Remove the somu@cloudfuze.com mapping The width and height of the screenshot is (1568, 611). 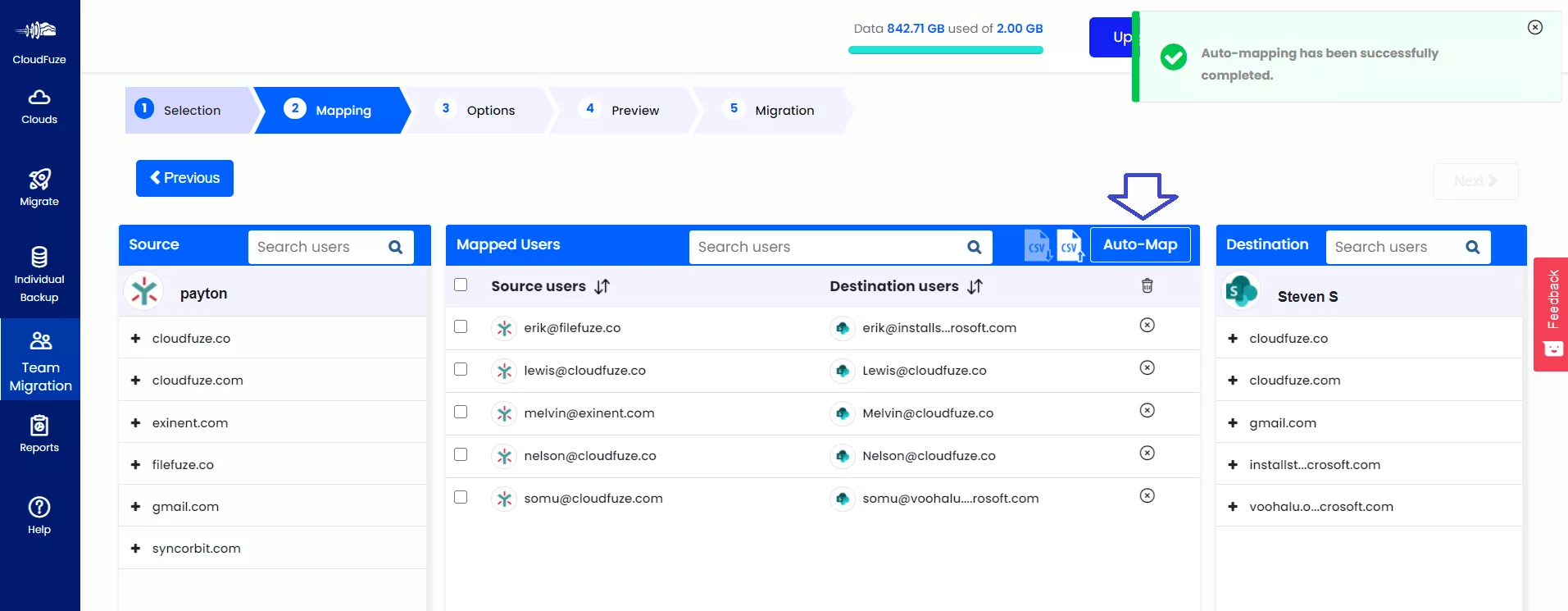1148,496
